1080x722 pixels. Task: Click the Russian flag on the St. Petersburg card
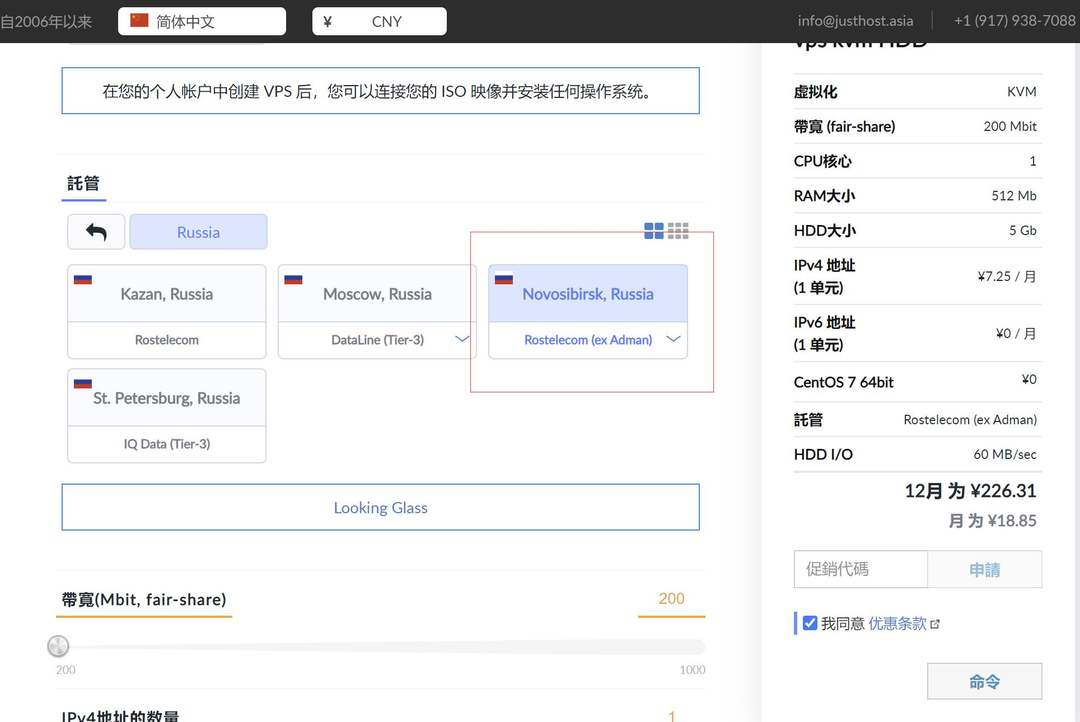coord(82,383)
